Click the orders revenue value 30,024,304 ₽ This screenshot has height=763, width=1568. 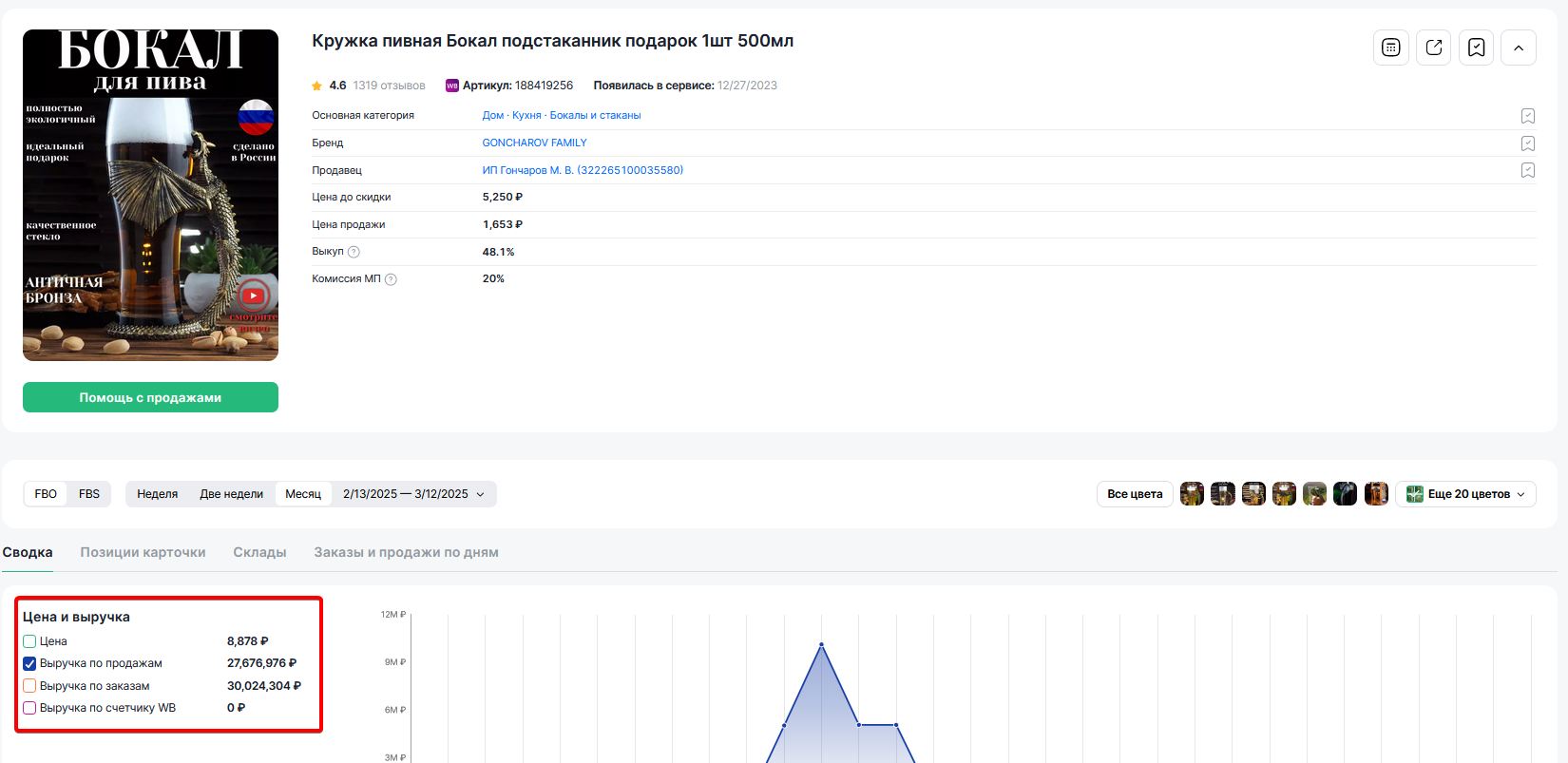(x=264, y=686)
